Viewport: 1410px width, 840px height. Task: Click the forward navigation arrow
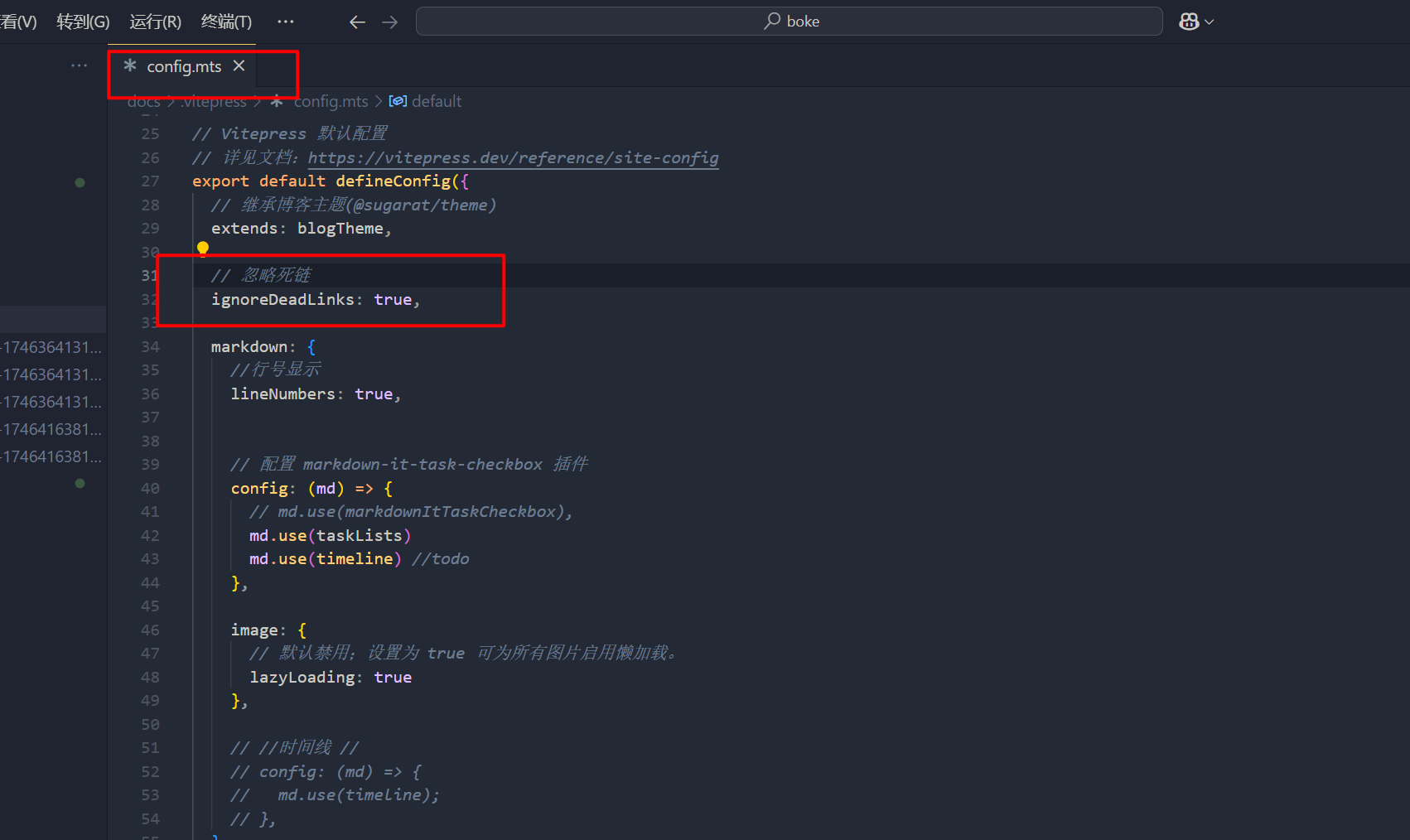pos(390,22)
